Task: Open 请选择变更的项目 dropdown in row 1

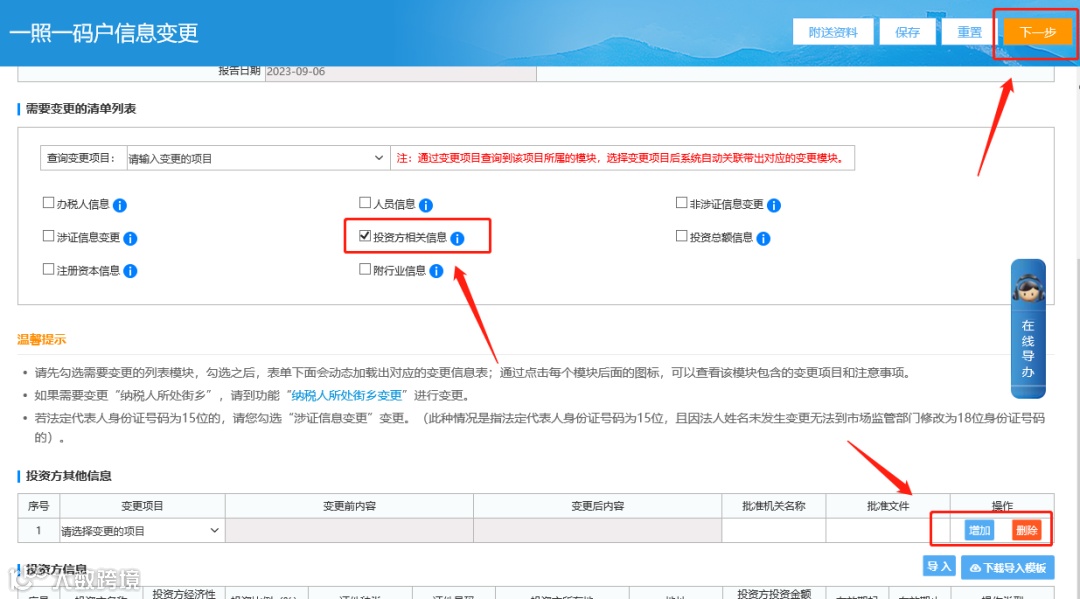Action: [x=141, y=531]
